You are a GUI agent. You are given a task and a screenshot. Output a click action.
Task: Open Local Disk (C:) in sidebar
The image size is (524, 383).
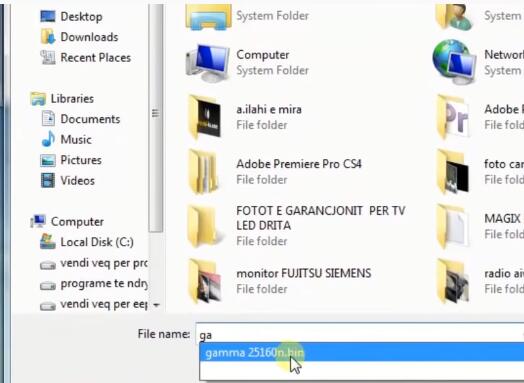(97, 242)
